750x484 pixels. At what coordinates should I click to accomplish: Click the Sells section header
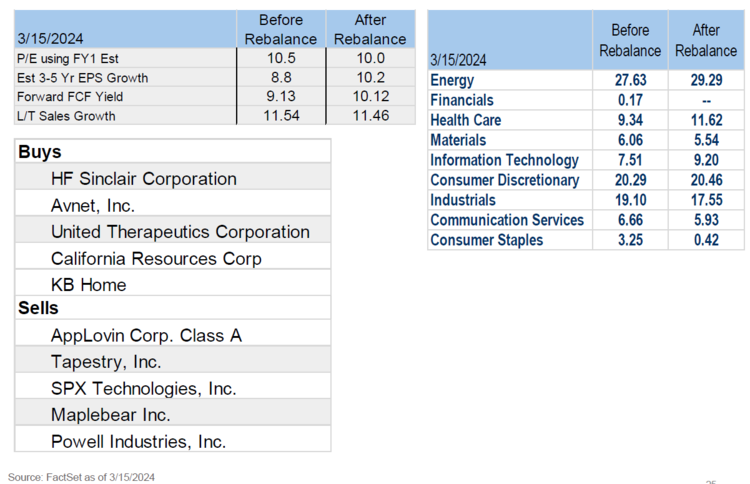(x=39, y=309)
